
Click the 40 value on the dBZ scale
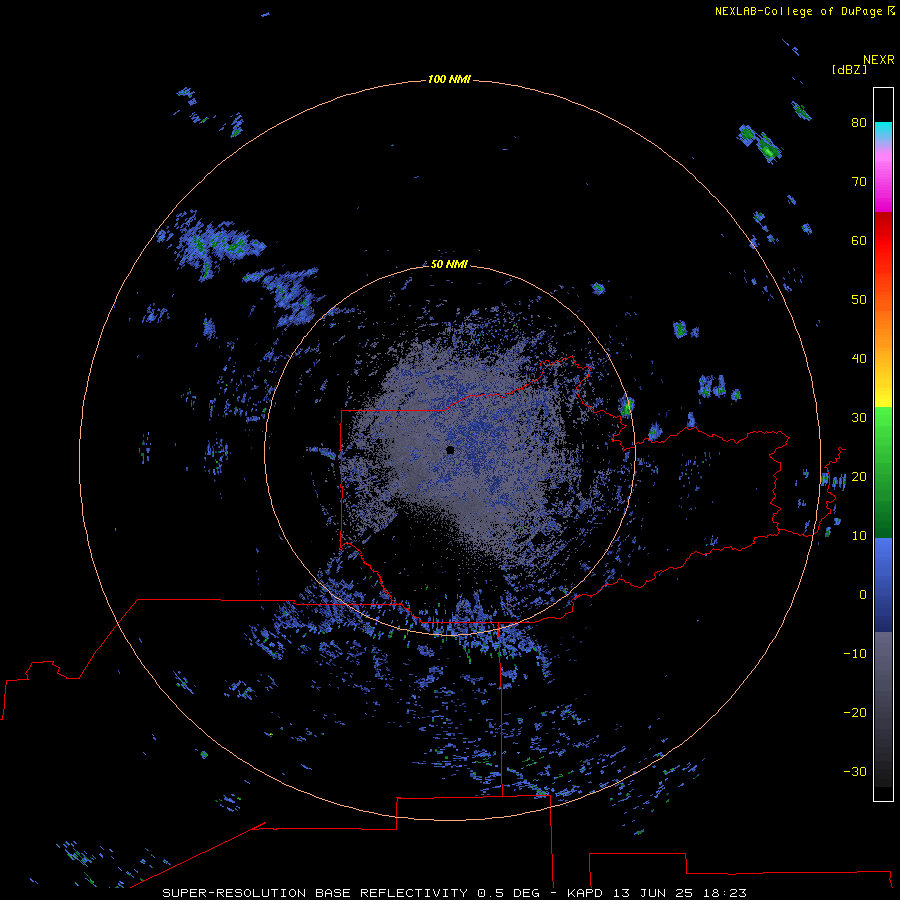coord(859,359)
